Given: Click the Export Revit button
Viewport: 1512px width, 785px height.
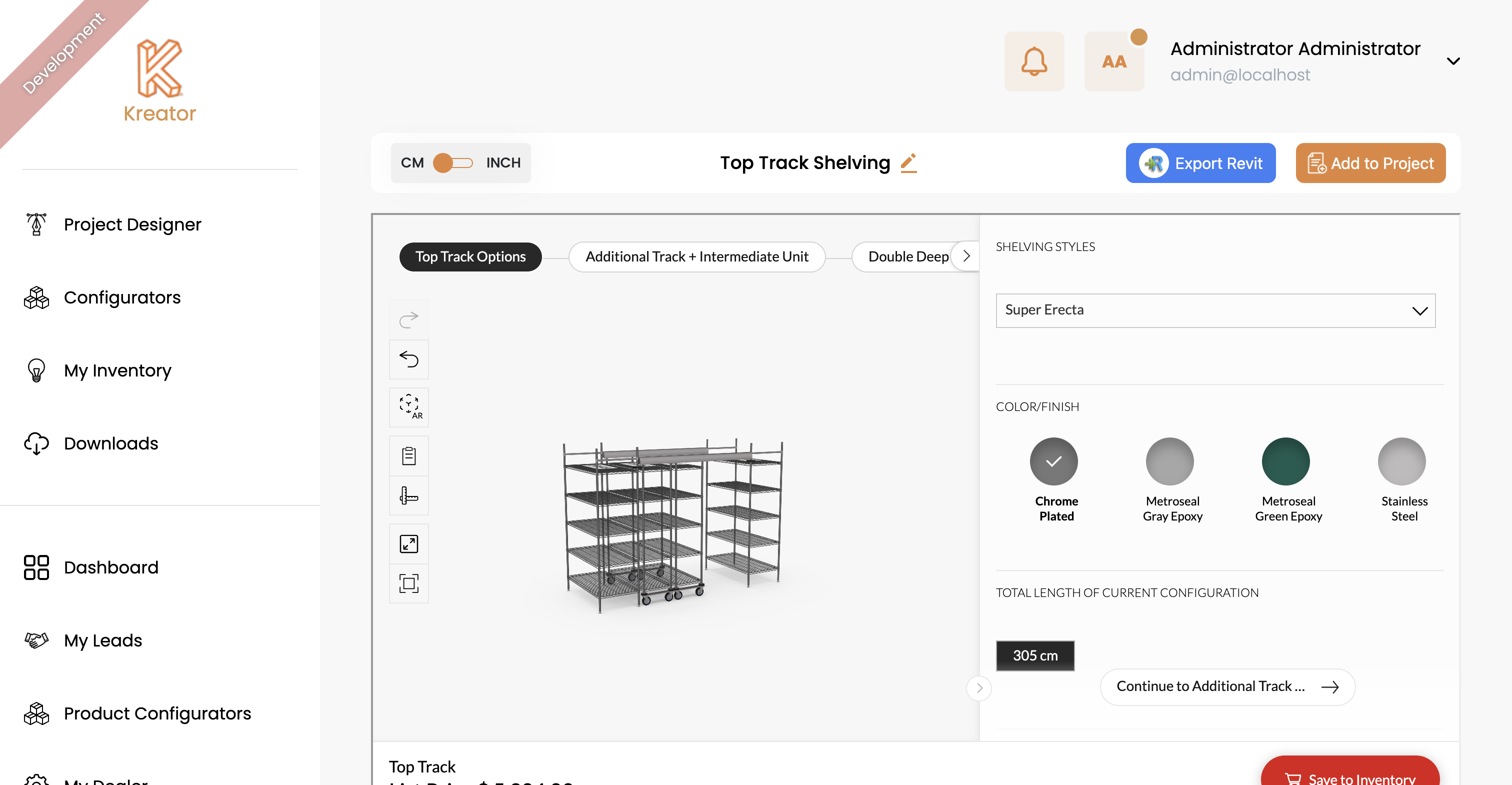Looking at the screenshot, I should [x=1199, y=163].
